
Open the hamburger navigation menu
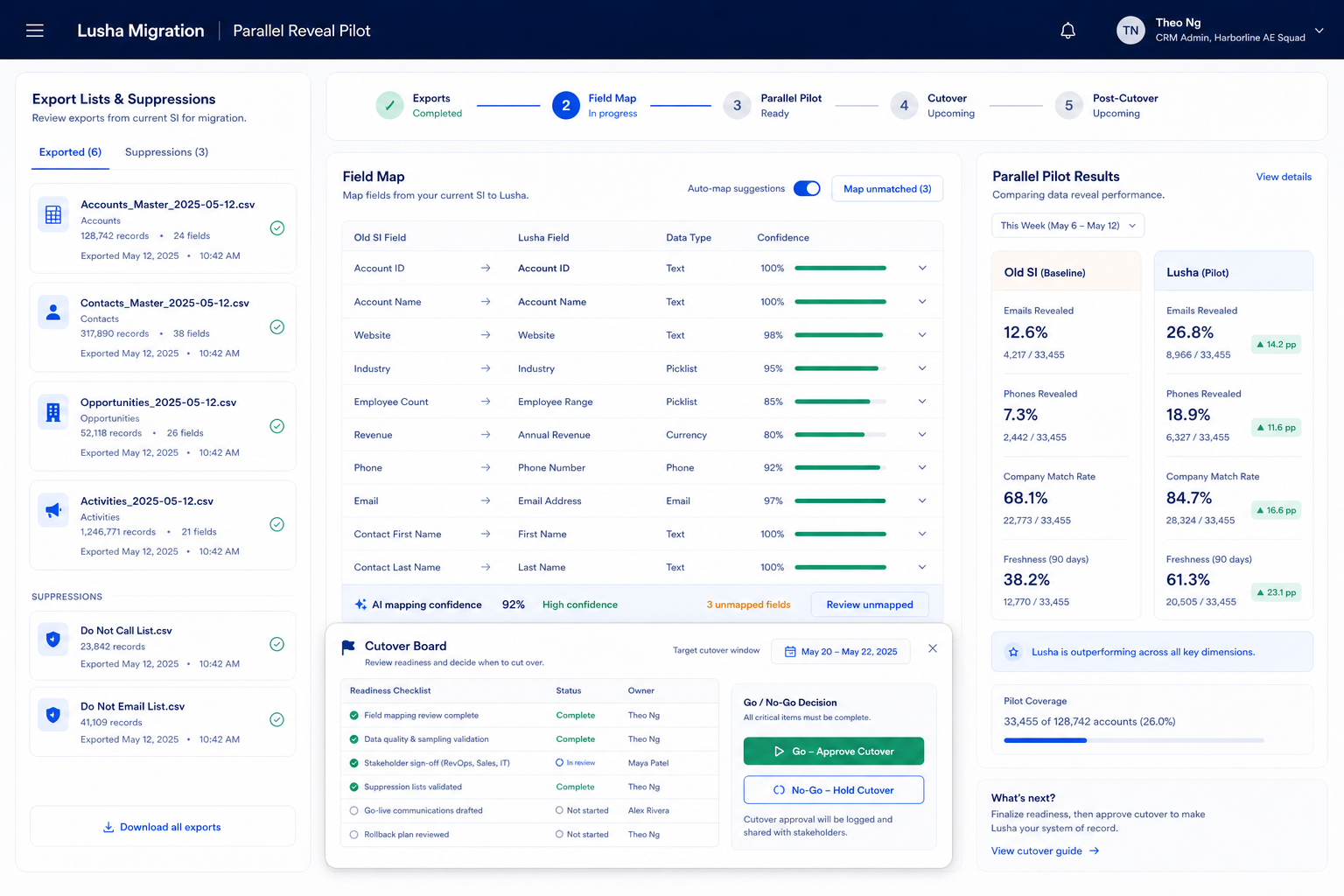click(35, 31)
